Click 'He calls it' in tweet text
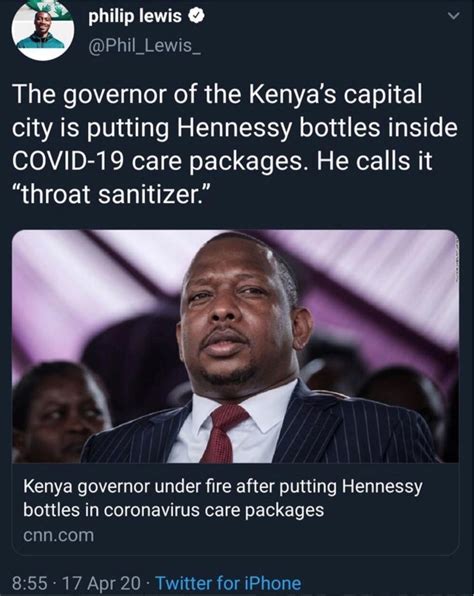The image size is (474, 596). click(x=374, y=161)
